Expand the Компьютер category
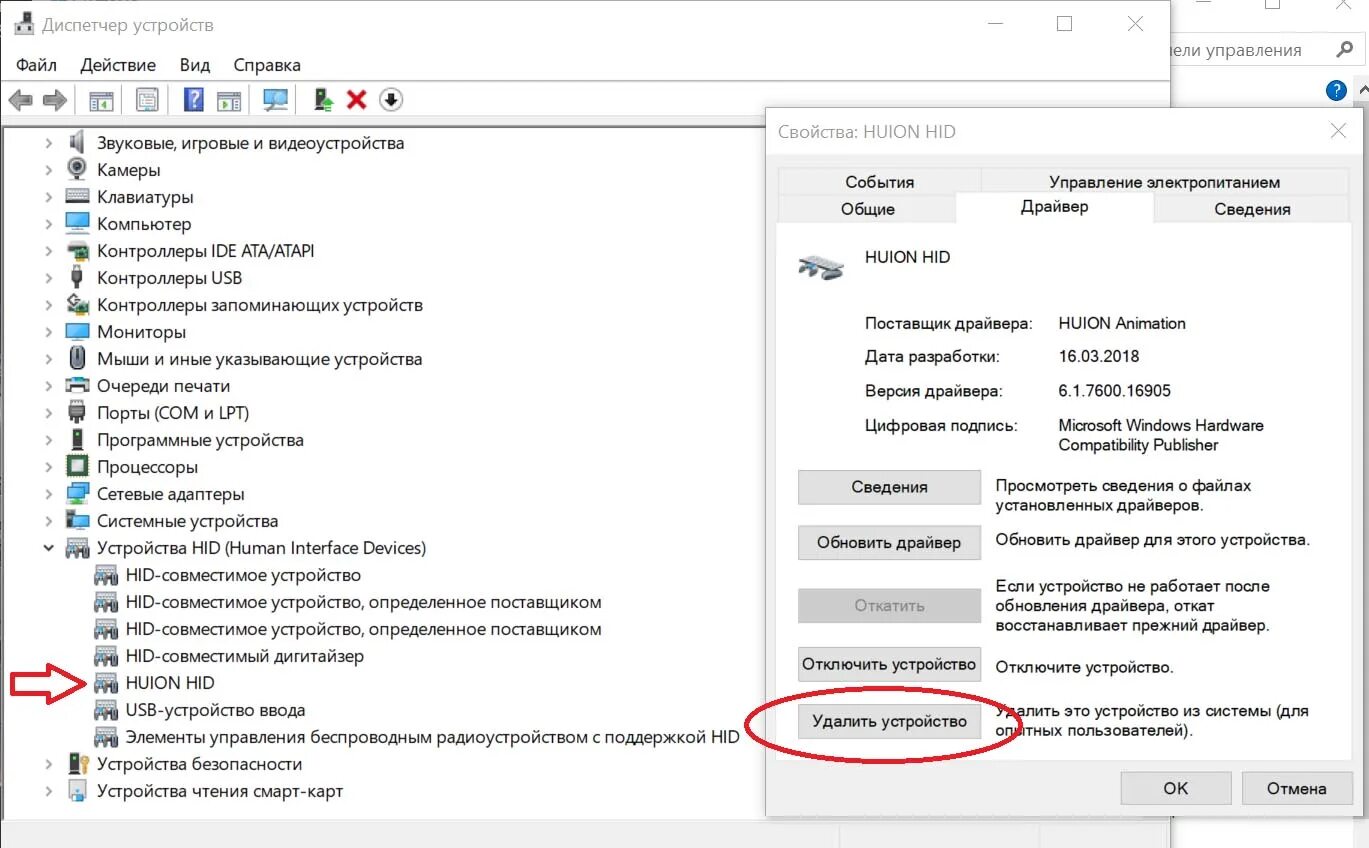The height and width of the screenshot is (848, 1369). tap(48, 224)
